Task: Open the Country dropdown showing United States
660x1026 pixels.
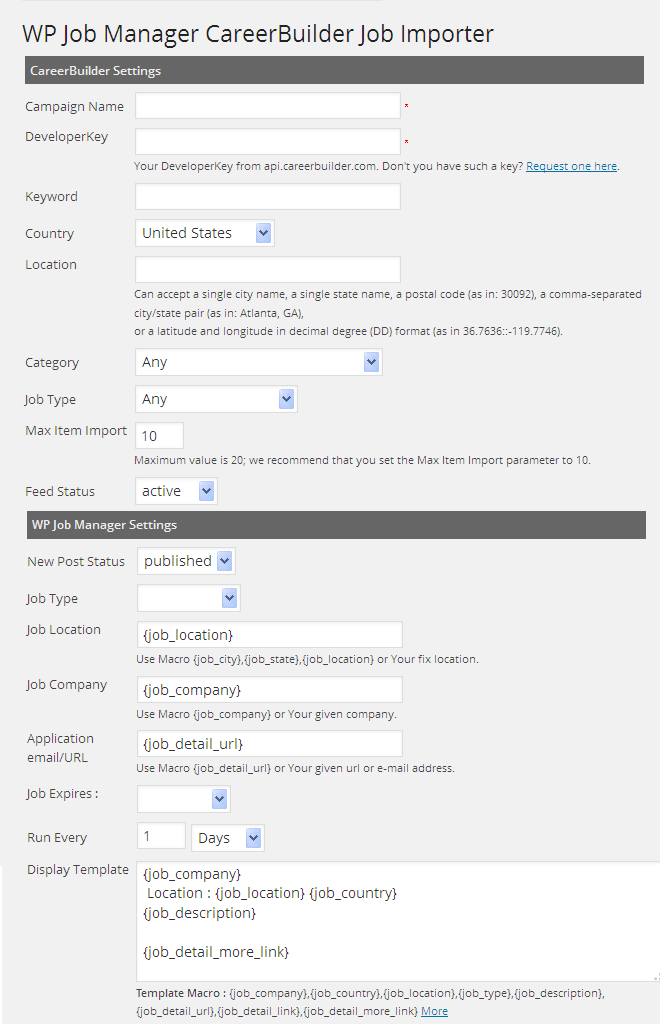Action: click(205, 233)
